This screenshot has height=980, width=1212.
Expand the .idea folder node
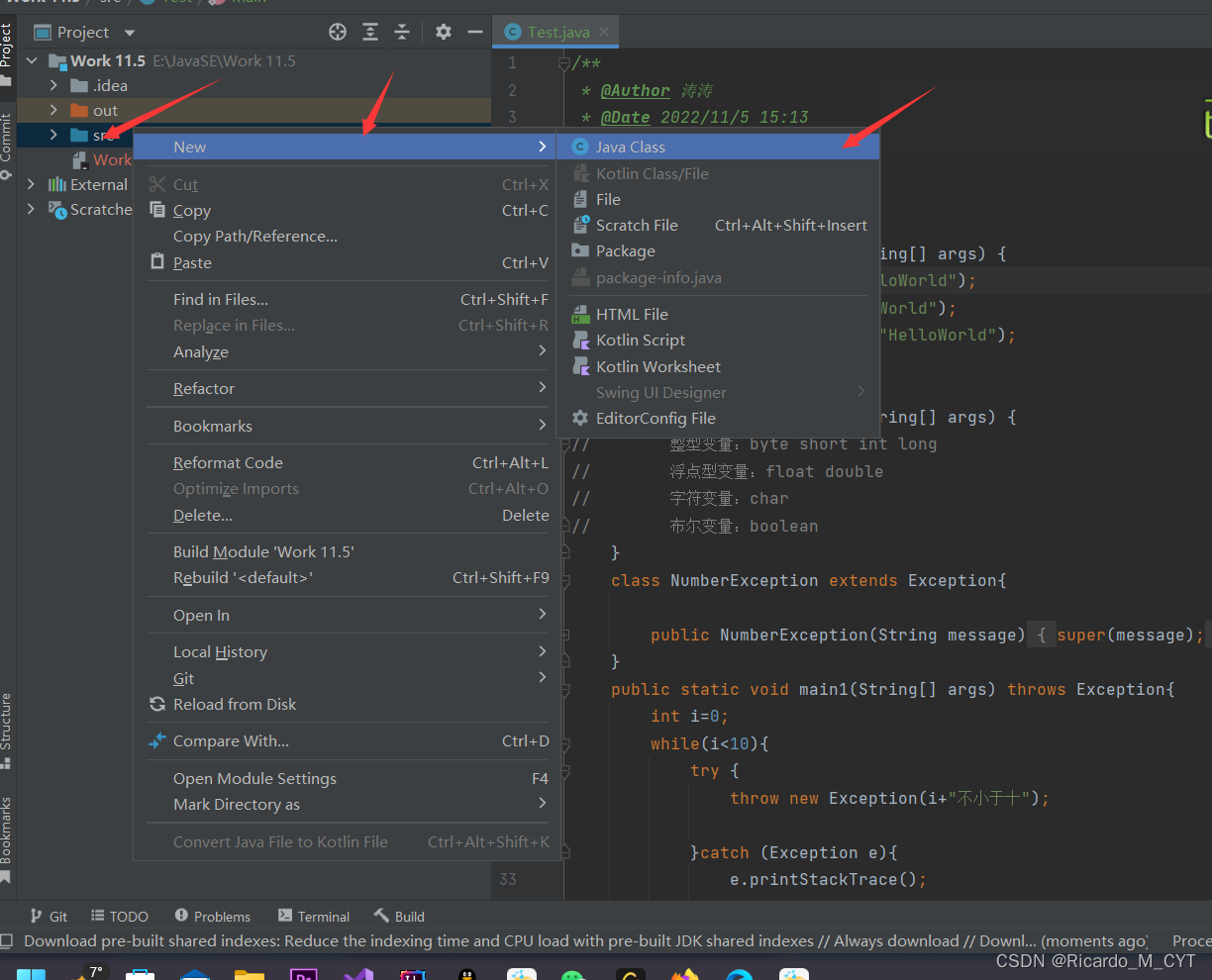coord(53,86)
